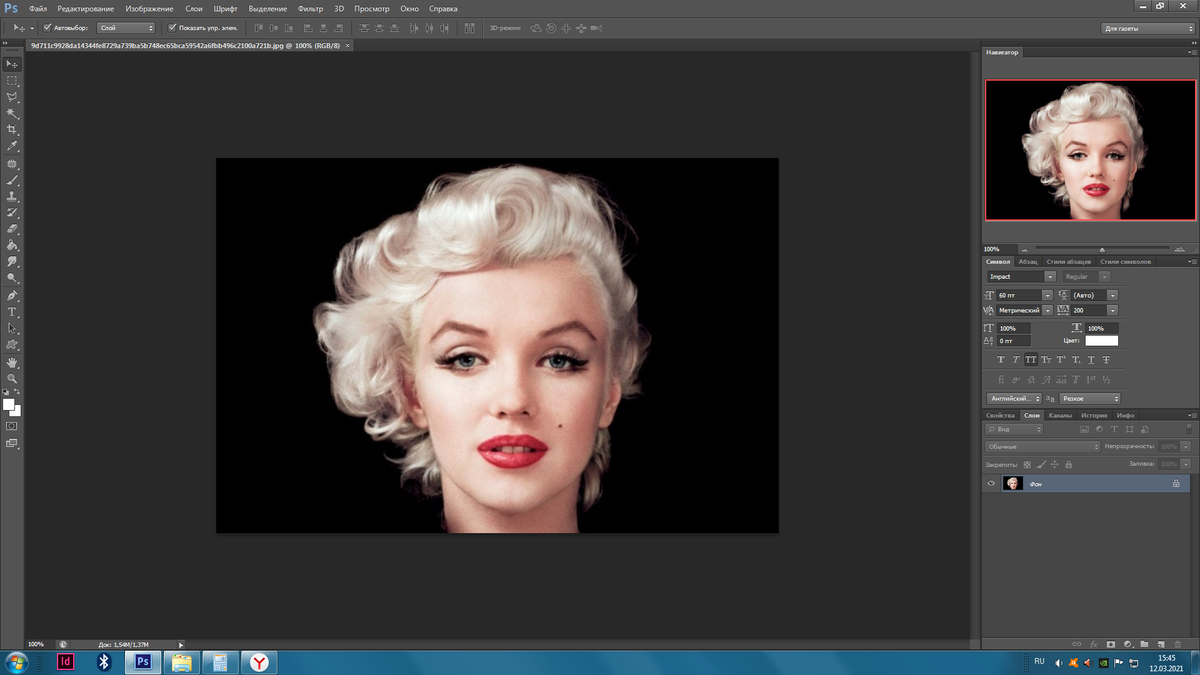Click the baseline shift 0 пт field
Screen dimensions: 1200x675
1013,341
